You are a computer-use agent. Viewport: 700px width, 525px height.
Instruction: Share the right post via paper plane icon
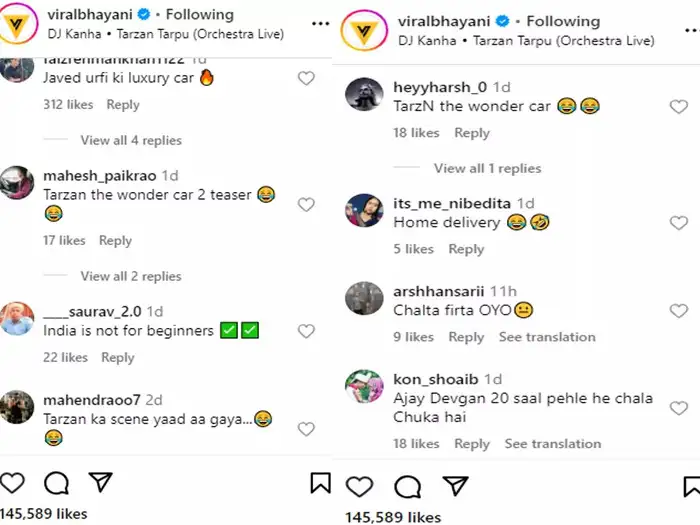455,486
